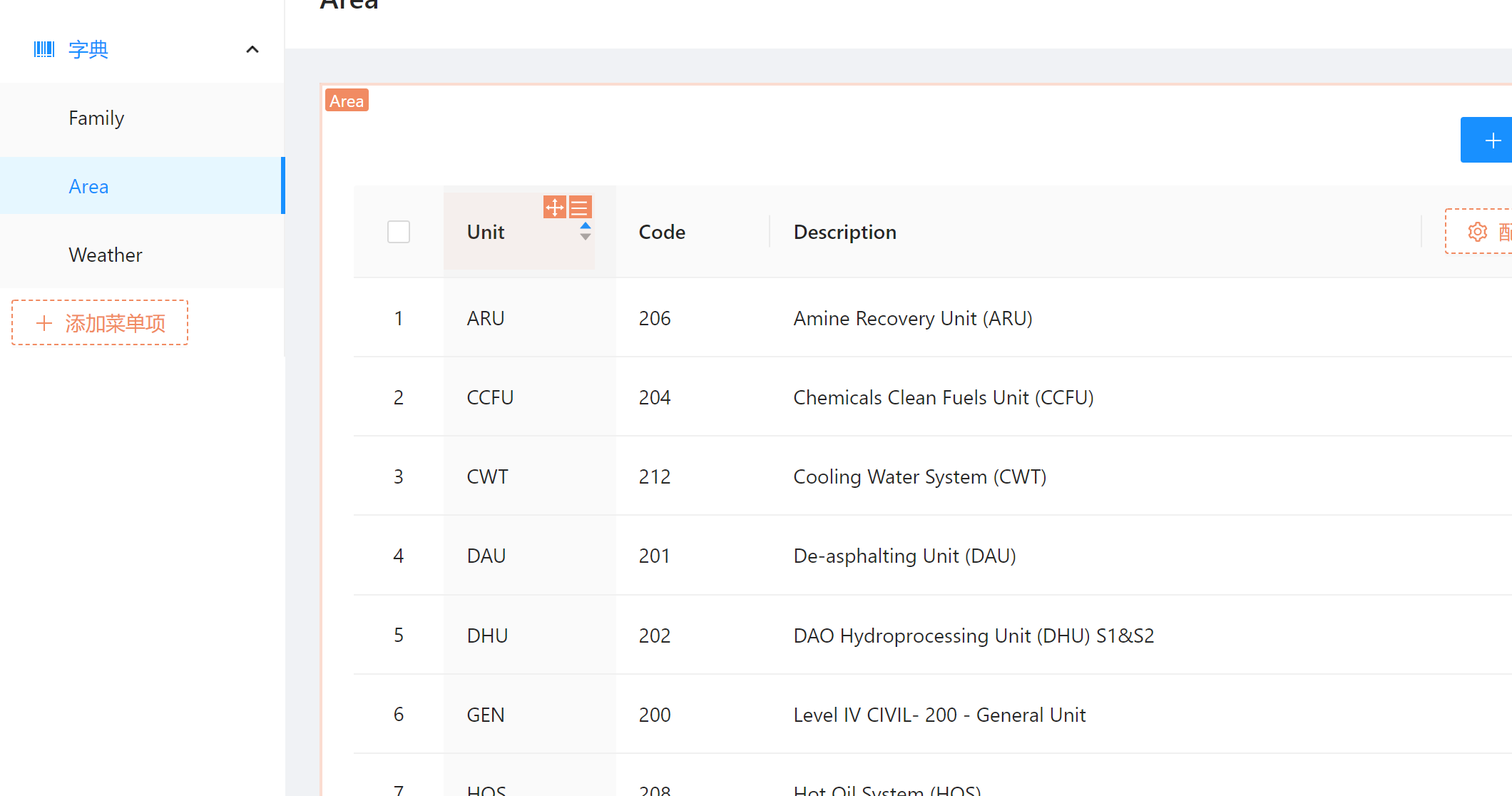The image size is (1512, 796).
Task: Sort Unit column descending with down caret
Action: (x=585, y=238)
